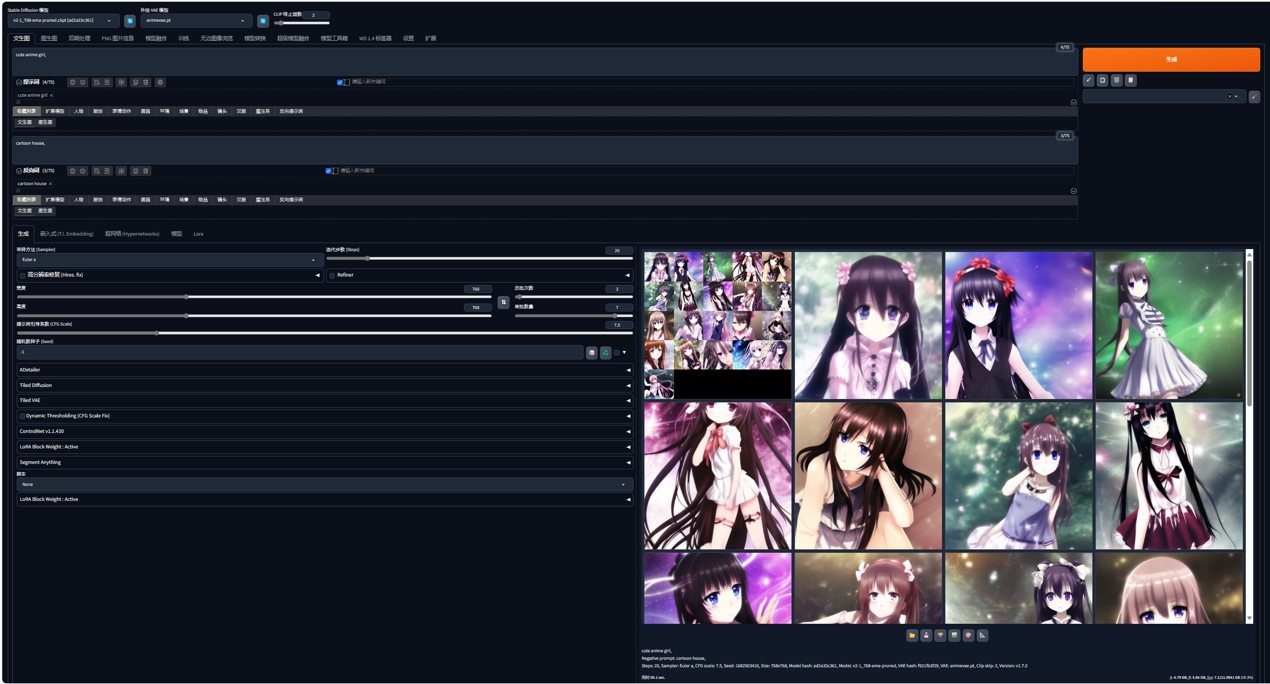This screenshot has height=684, width=1270.
Task: Expand the ADetailer section
Action: [x=324, y=370]
